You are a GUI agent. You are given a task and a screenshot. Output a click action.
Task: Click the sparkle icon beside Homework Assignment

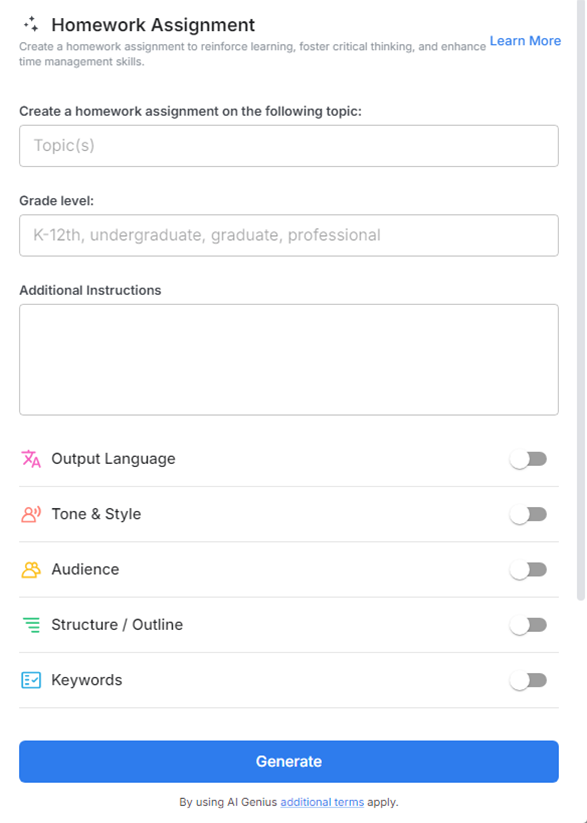coord(34,24)
